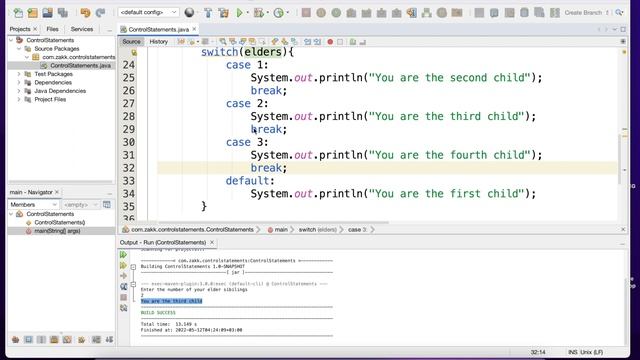Open the empty filter dropdown in Navigator
The image size is (640, 360).
click(81, 204)
